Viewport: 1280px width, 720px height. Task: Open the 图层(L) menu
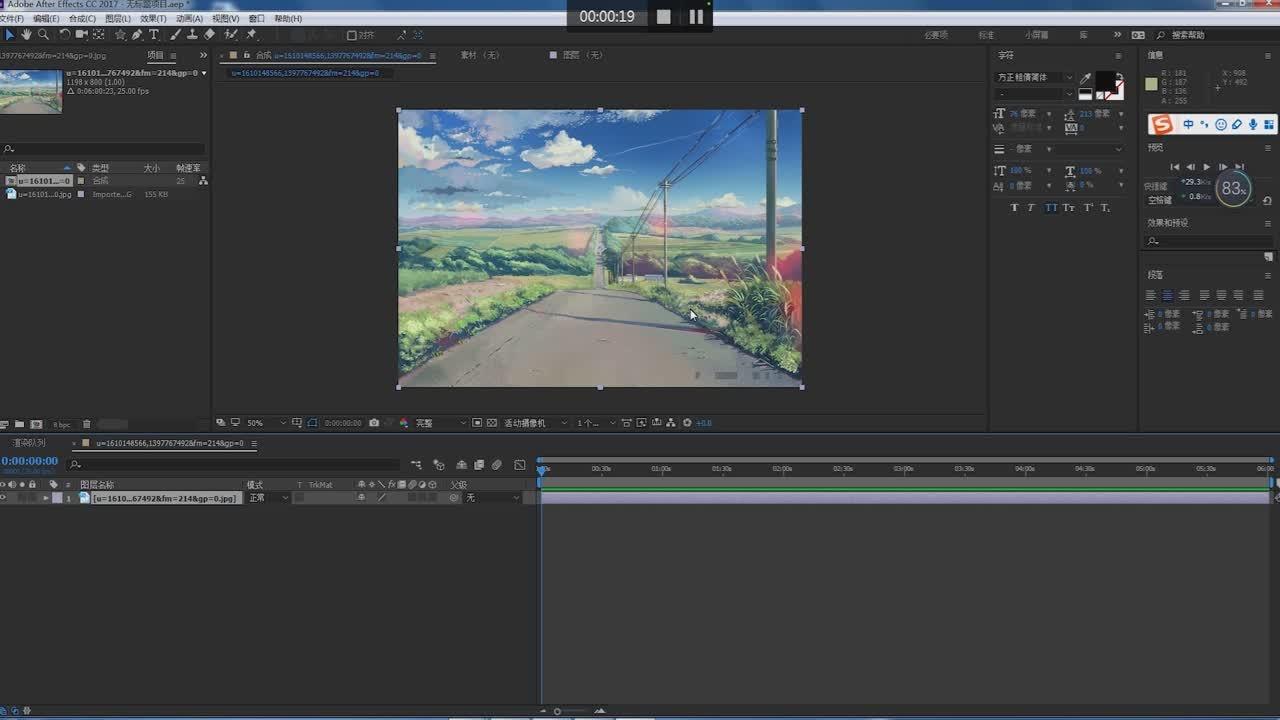click(118, 19)
